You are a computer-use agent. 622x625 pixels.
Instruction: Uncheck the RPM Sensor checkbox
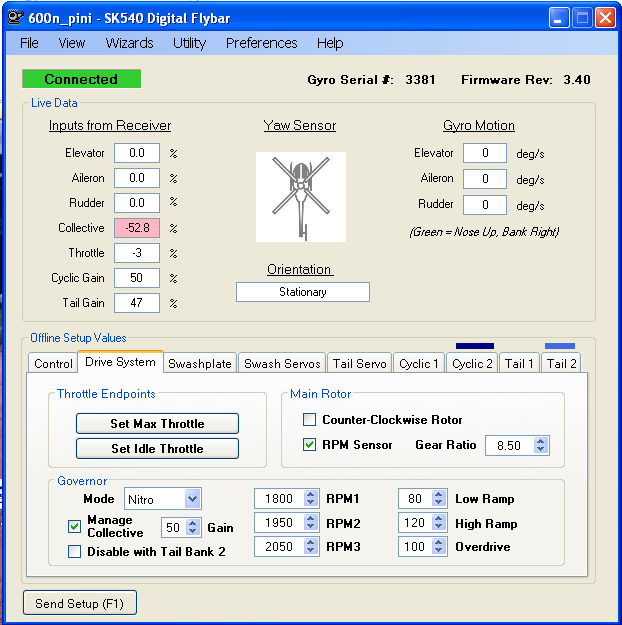(x=309, y=444)
